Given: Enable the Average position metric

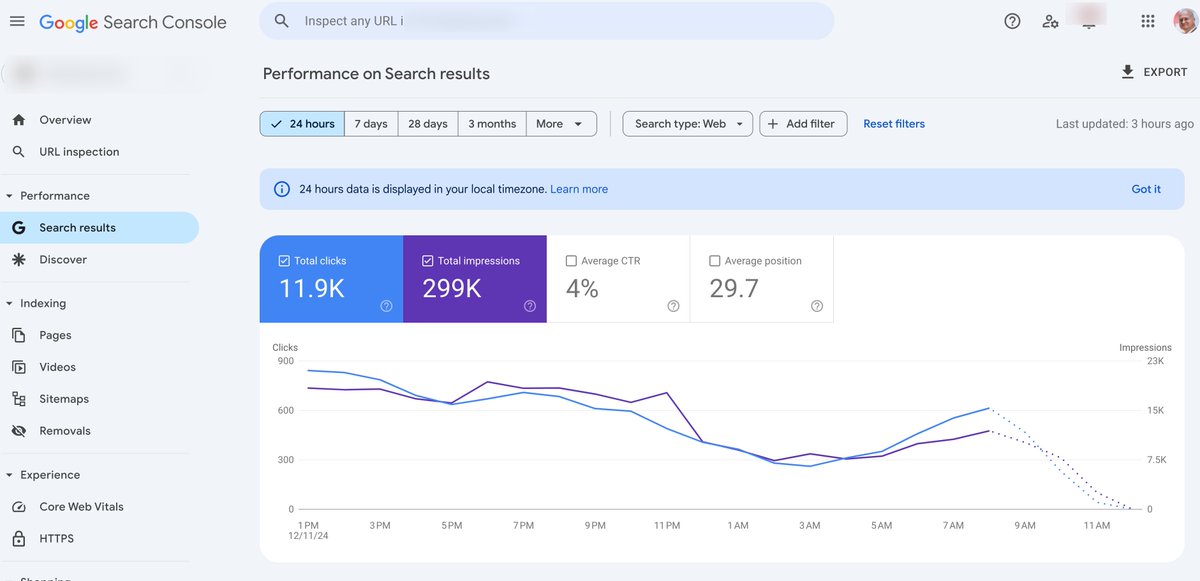Looking at the screenshot, I should pos(714,260).
